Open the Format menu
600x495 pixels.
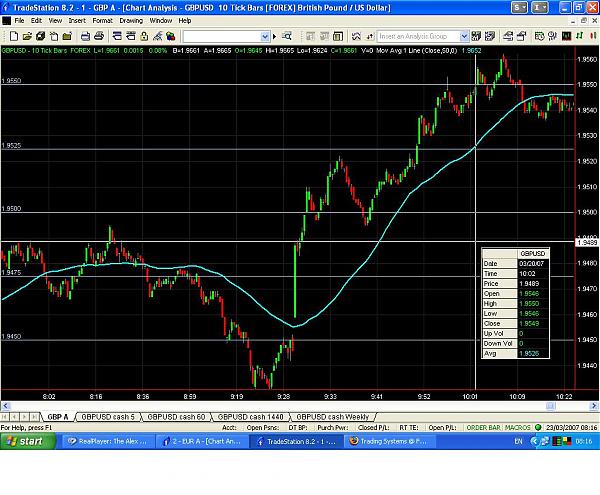tap(102, 20)
